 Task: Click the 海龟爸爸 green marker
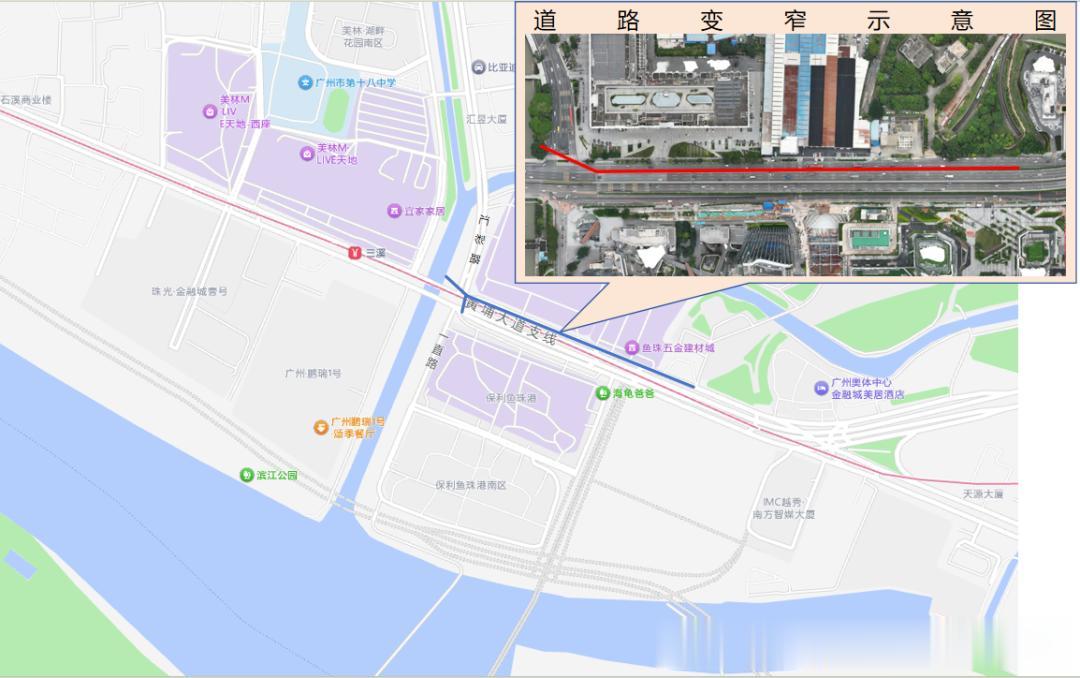coord(603,393)
